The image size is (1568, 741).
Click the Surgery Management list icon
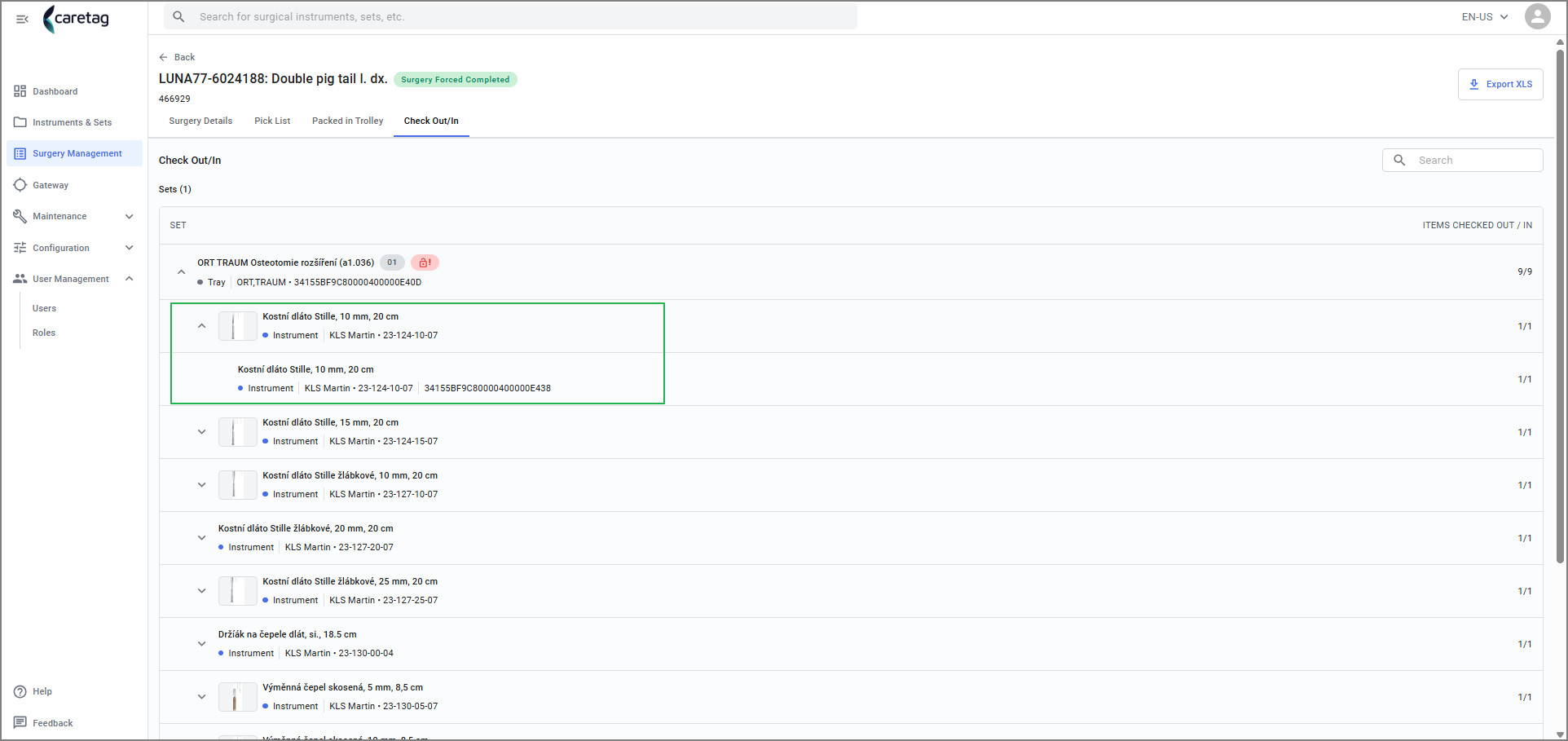point(20,153)
